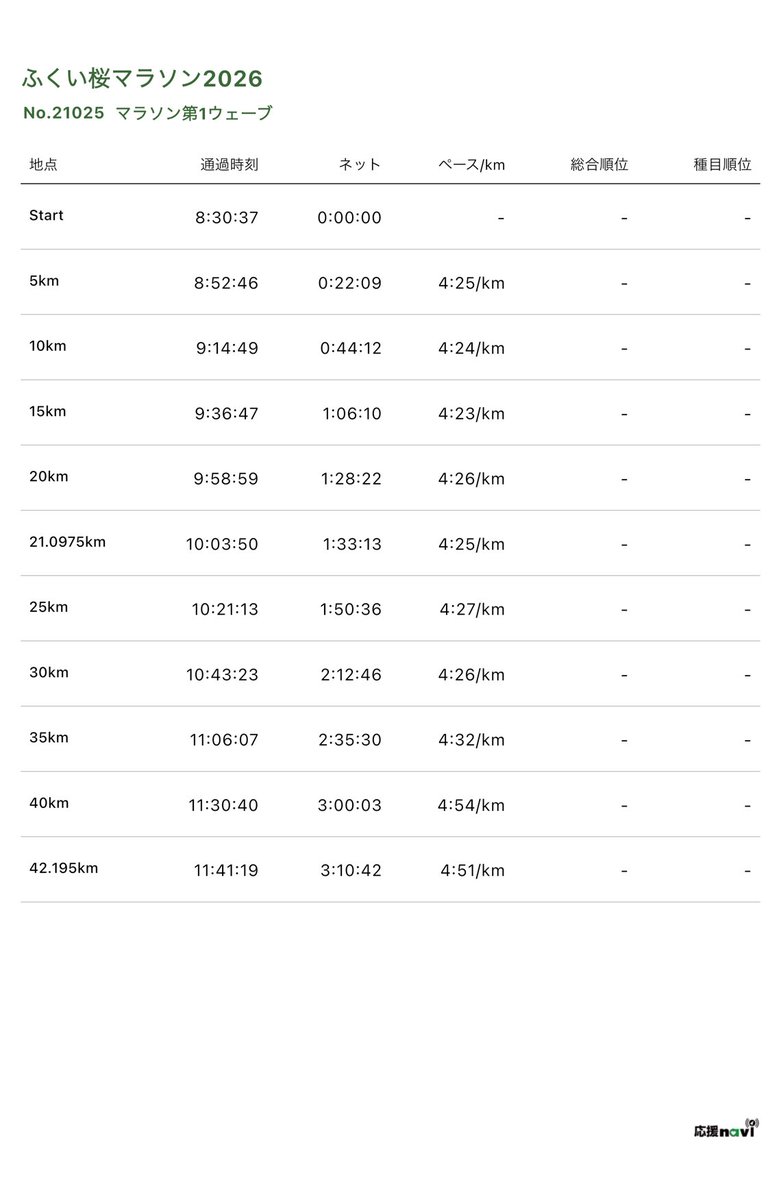Click the finish net time 3:10:42
Viewport: 781px width, 1200px height.
pyautogui.click(x=351, y=870)
